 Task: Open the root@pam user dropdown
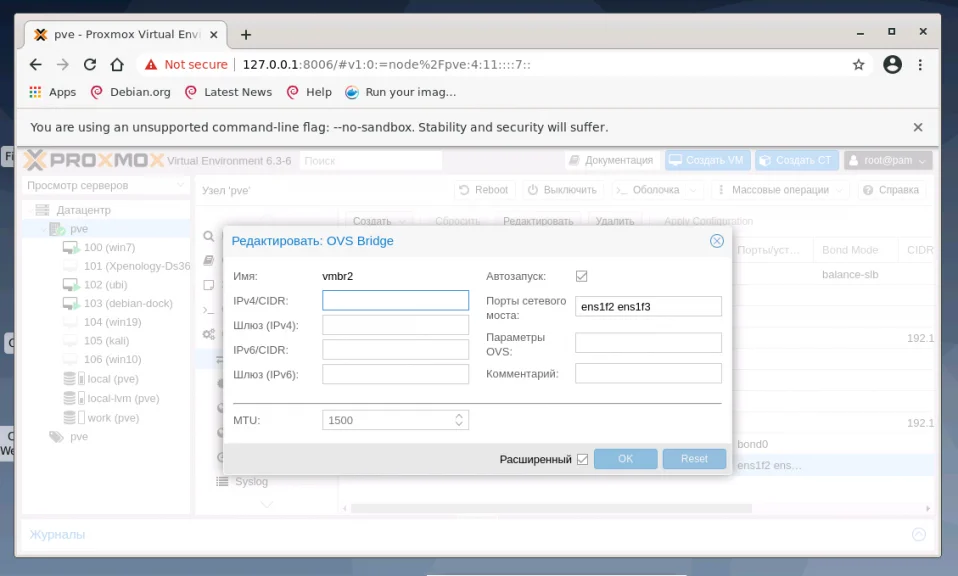click(888, 160)
